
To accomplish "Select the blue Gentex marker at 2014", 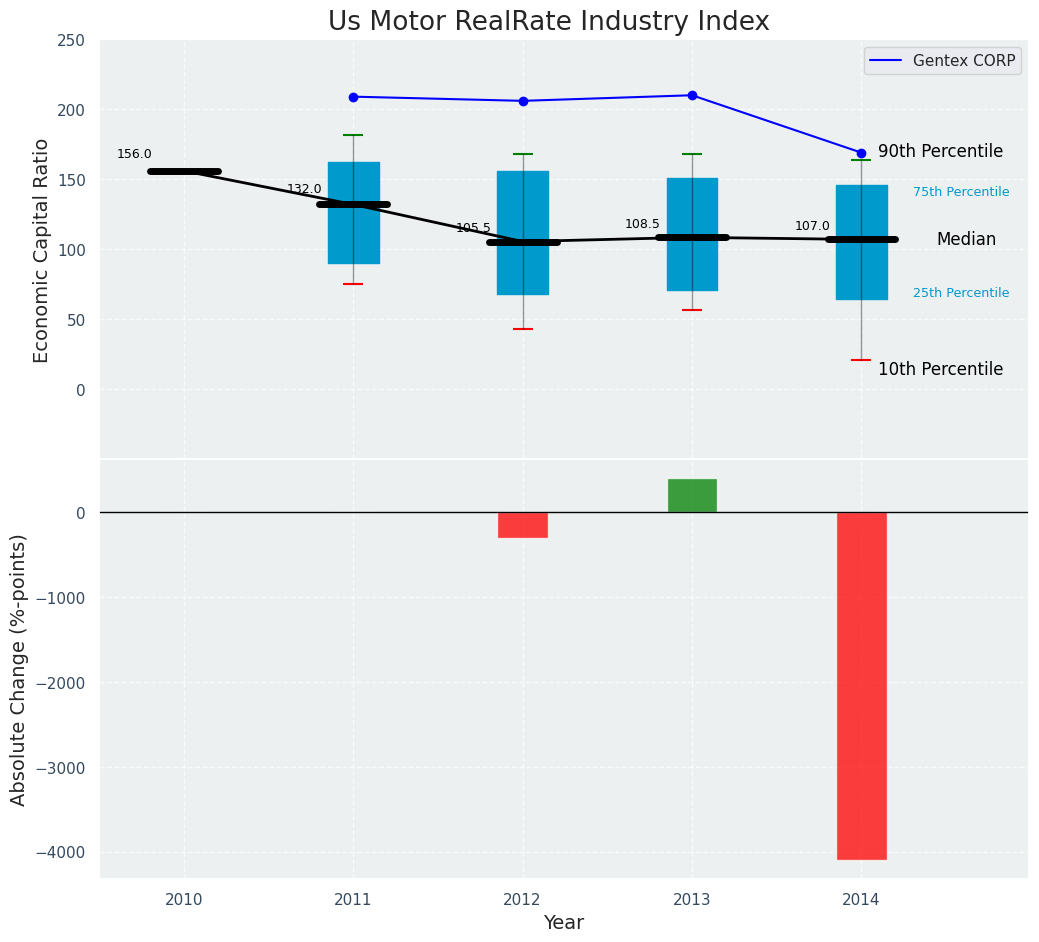I will click(x=861, y=153).
